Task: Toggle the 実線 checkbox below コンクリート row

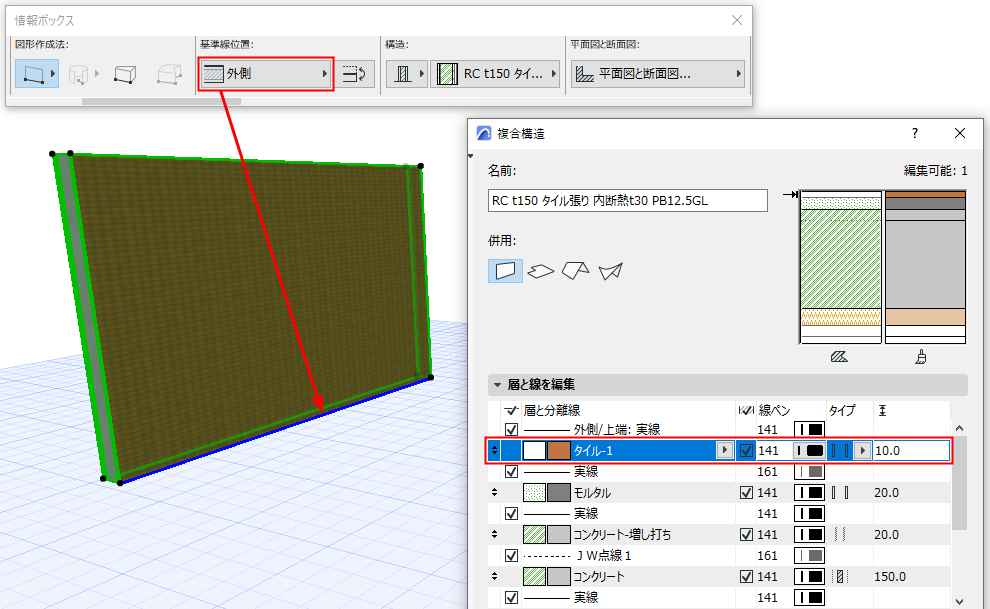Action: point(511,597)
